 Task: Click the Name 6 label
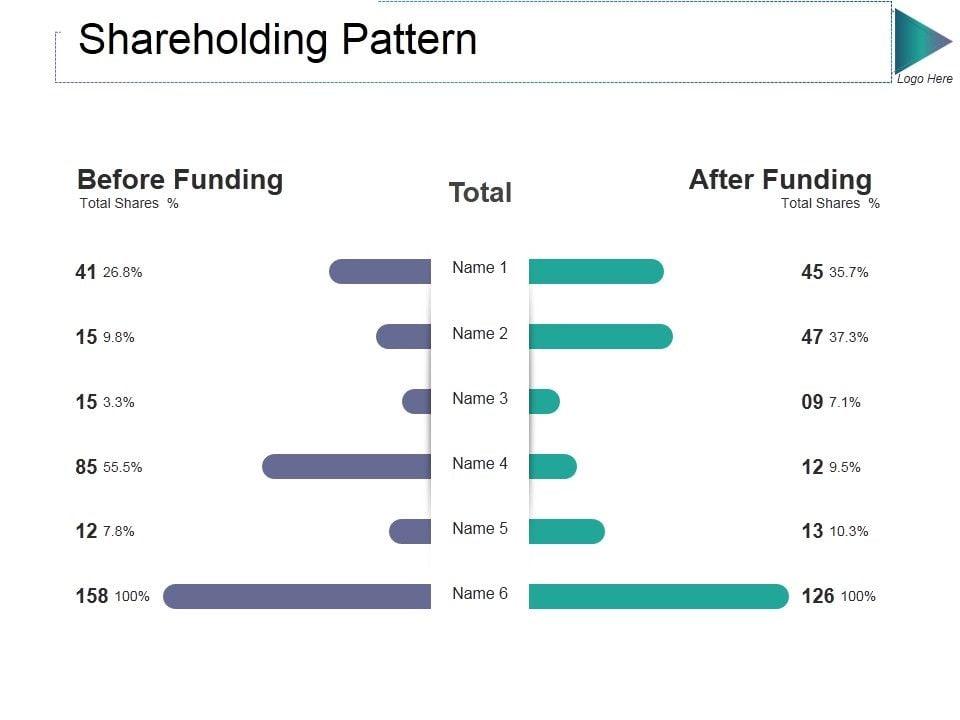coord(480,594)
